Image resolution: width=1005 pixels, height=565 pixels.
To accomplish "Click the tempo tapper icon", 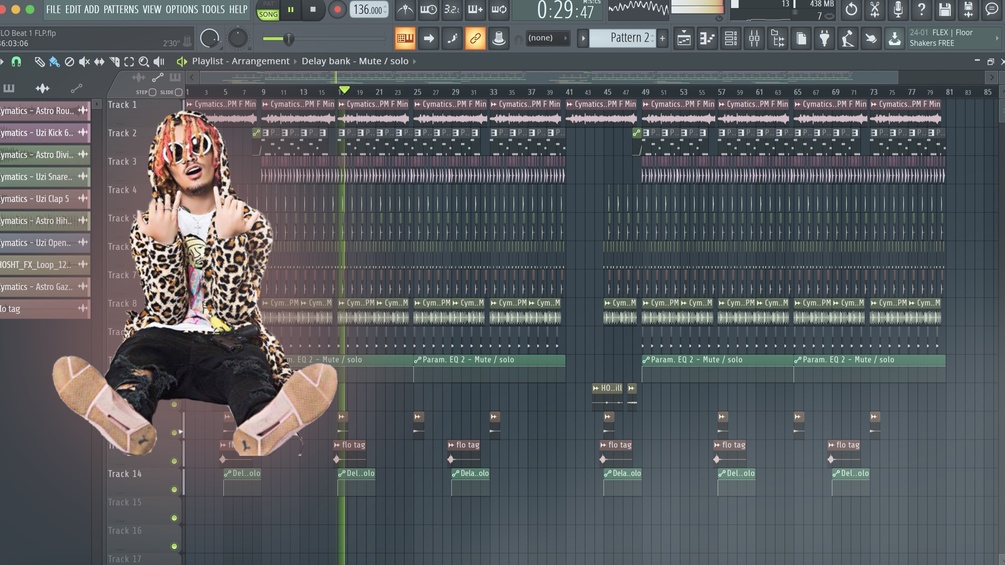I will point(847,38).
